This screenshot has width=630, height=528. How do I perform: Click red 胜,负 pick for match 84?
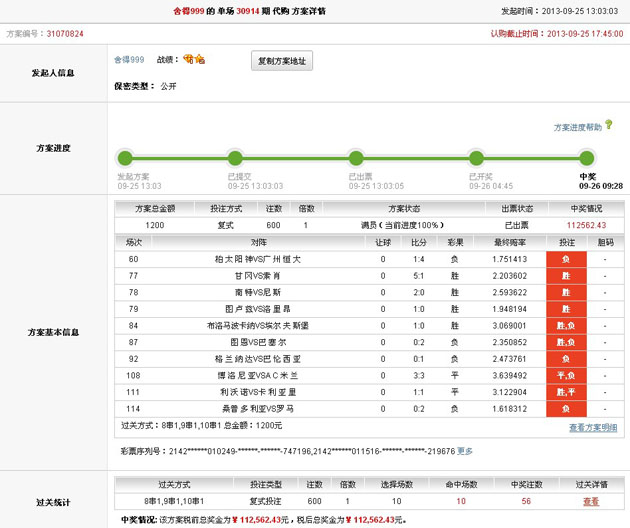coord(566,326)
